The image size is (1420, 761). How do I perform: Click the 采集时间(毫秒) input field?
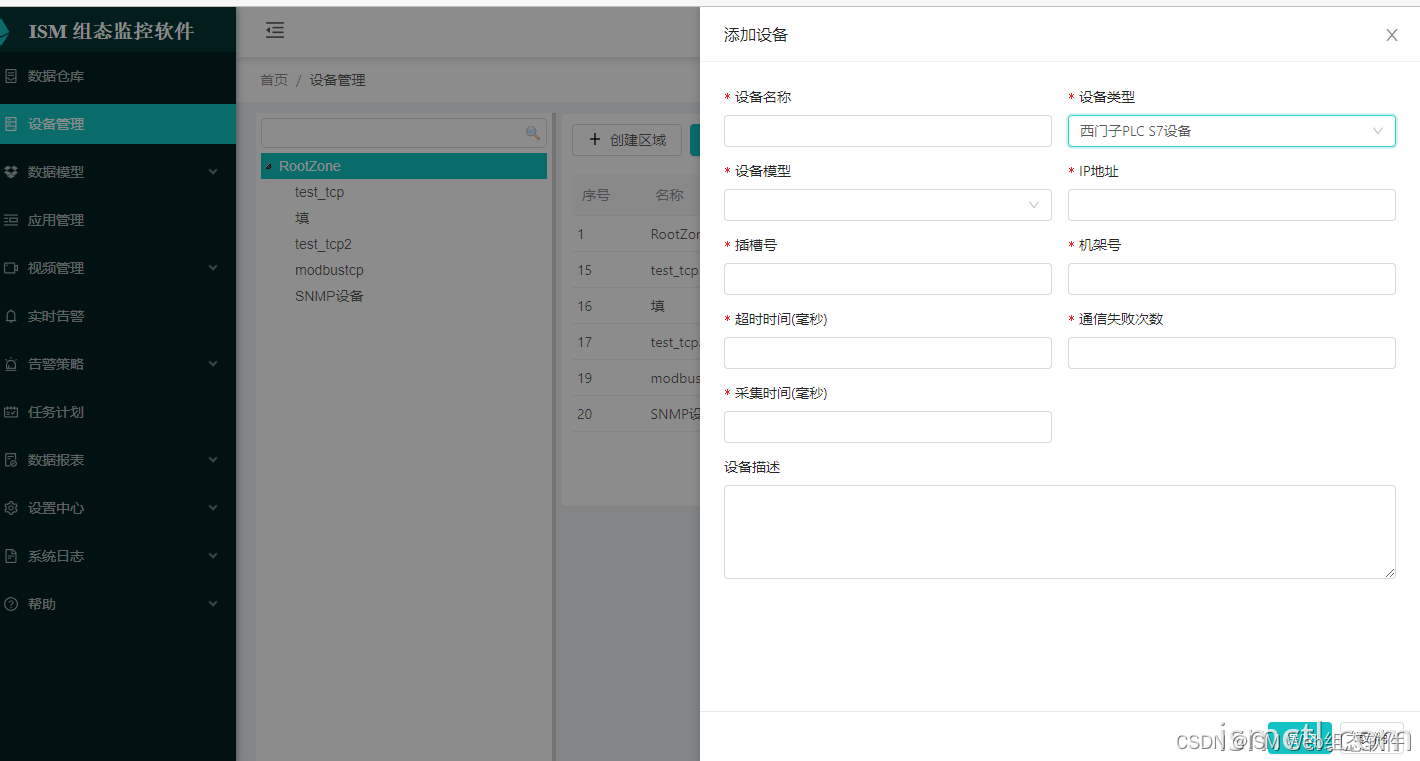click(x=888, y=427)
